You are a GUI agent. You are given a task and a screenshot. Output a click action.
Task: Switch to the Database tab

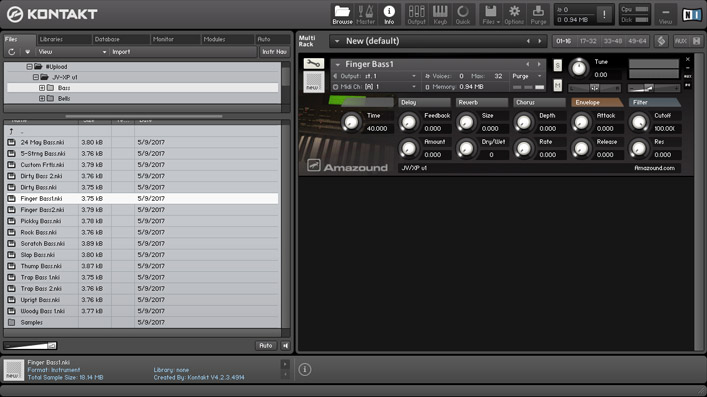(121, 39)
